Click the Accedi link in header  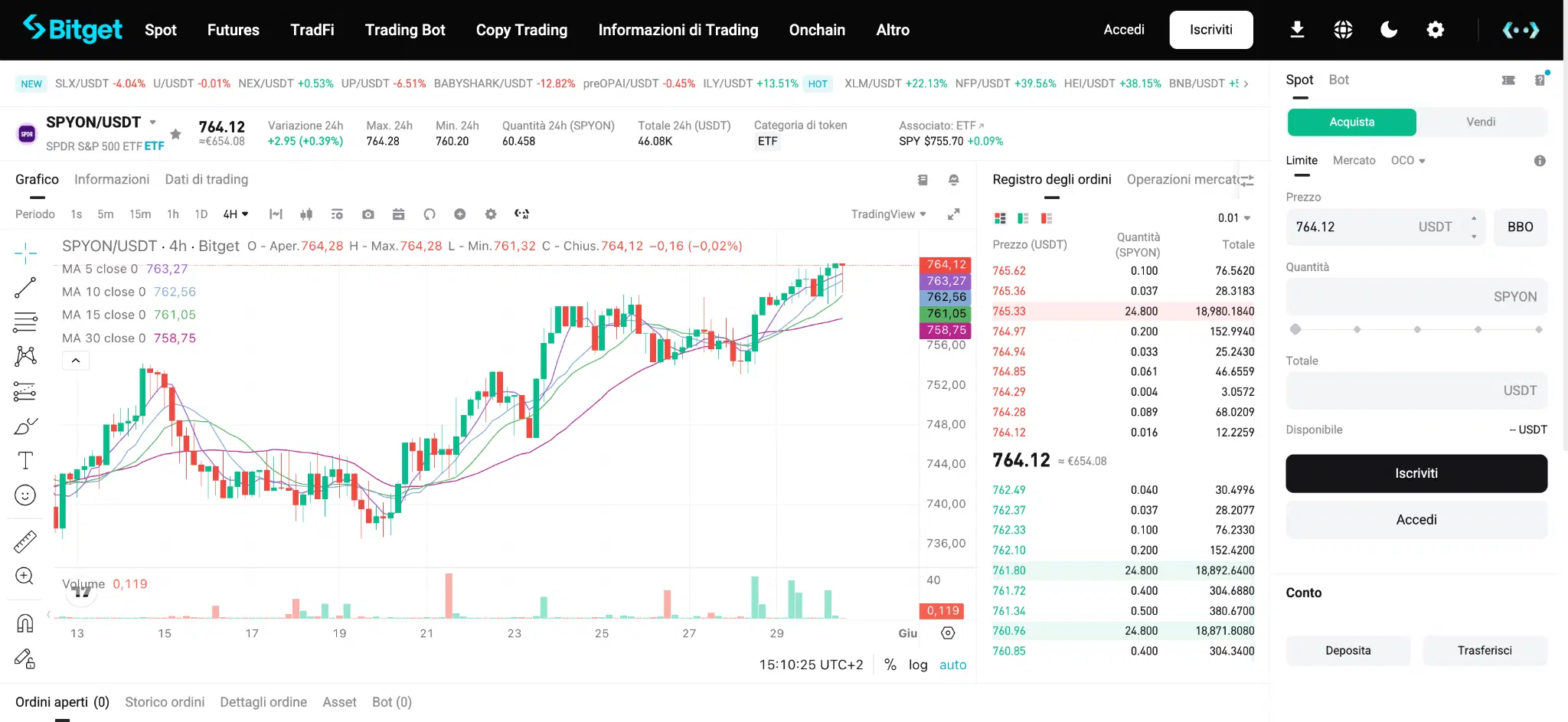tap(1124, 30)
